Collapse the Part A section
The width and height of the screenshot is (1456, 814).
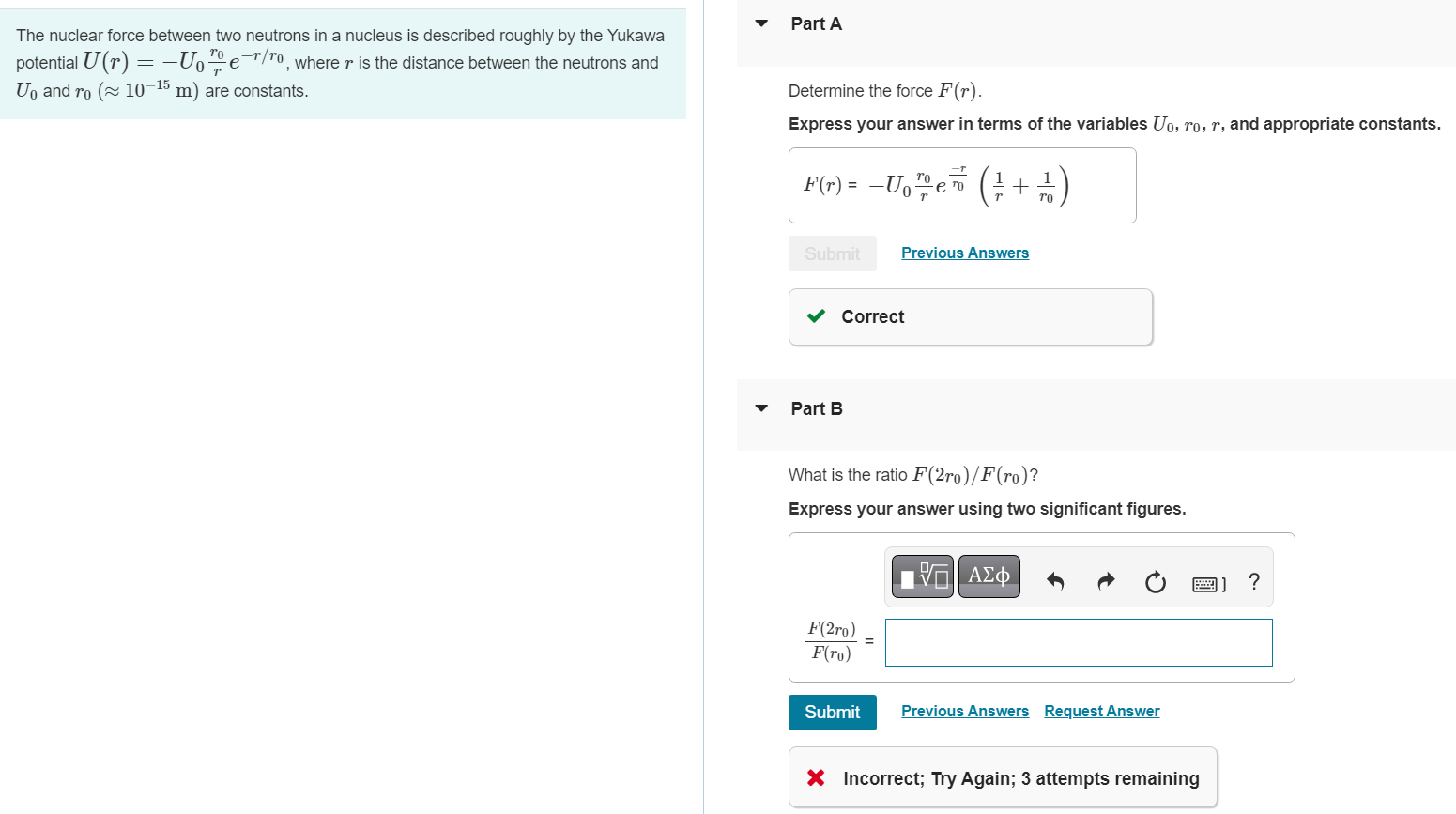[760, 23]
